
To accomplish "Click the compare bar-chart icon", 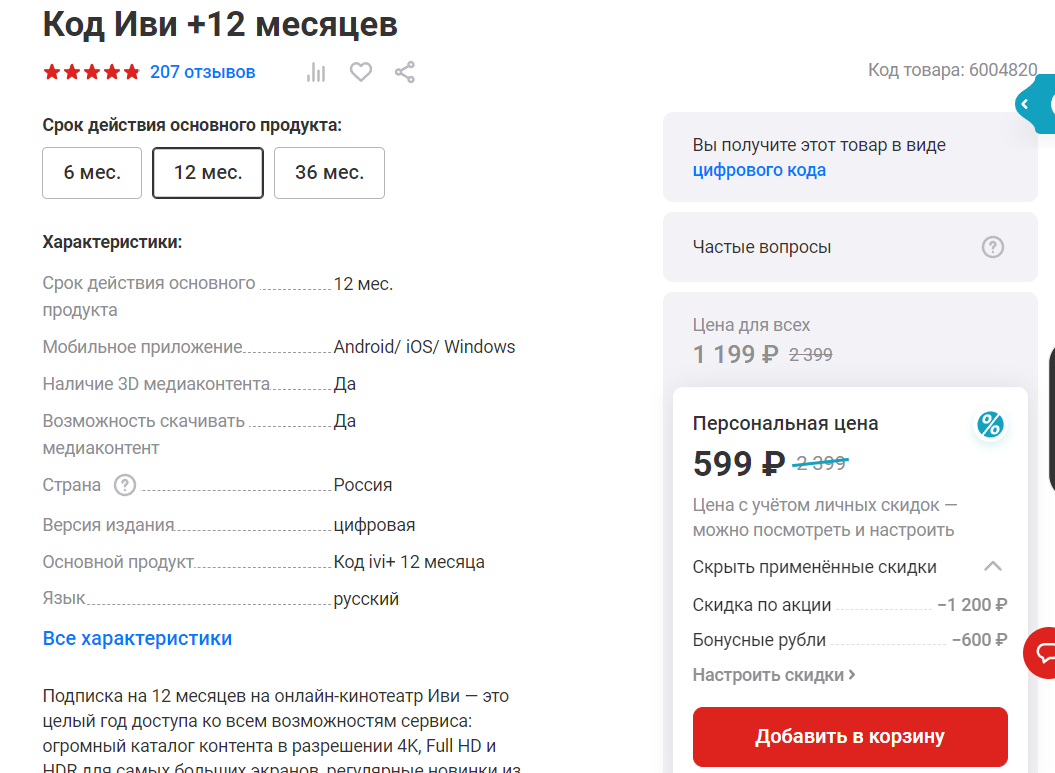I will [316, 72].
